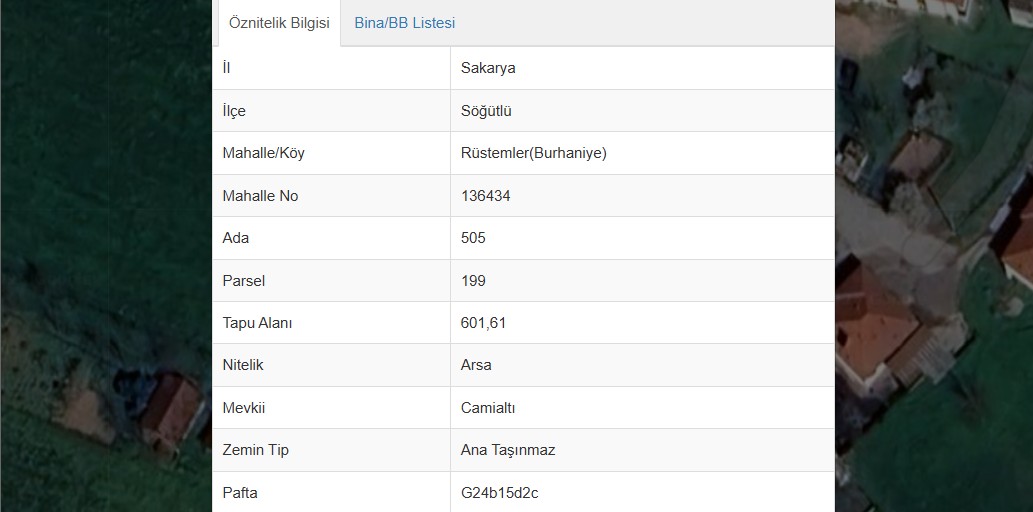The height and width of the screenshot is (512, 1033).
Task: Click the Ana Taşınmaz value
Action: (507, 450)
